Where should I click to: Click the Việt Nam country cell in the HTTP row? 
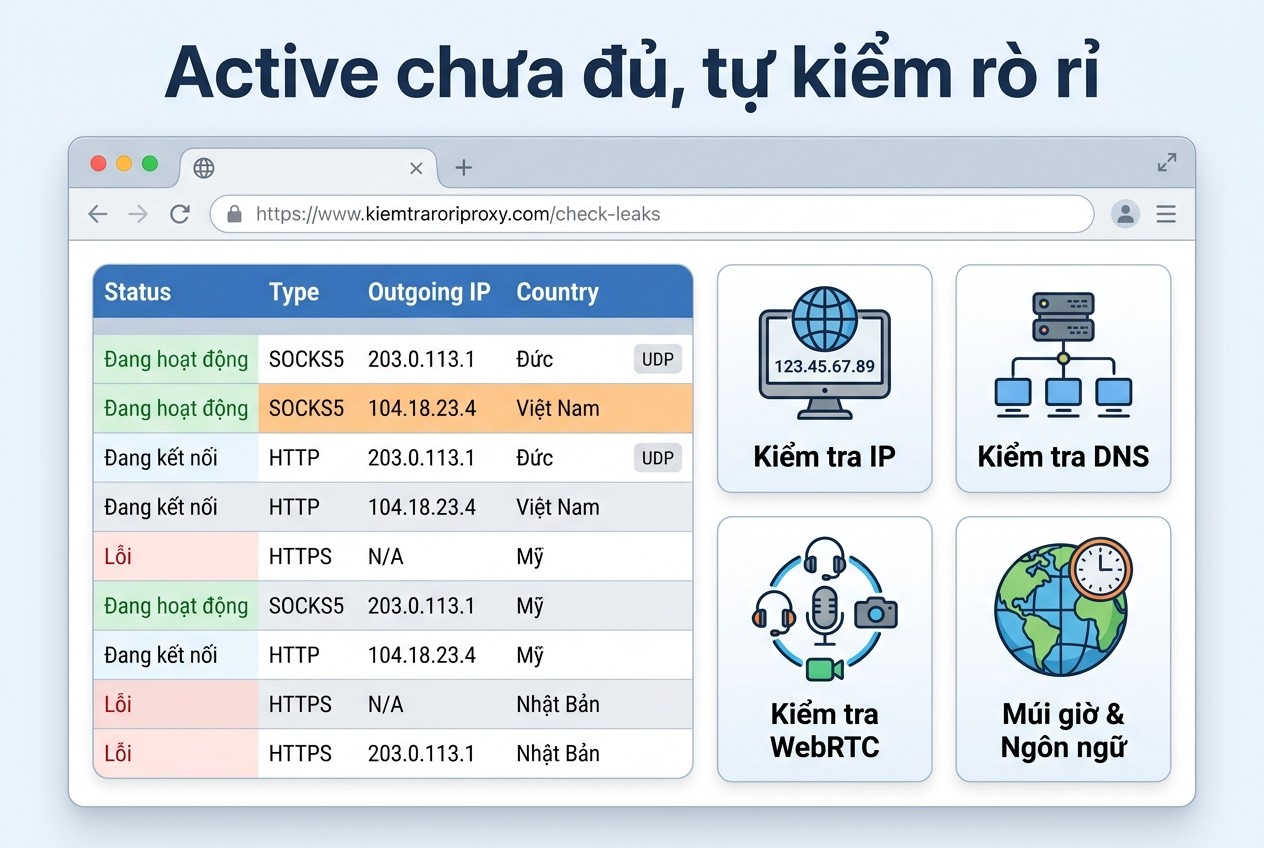point(558,507)
